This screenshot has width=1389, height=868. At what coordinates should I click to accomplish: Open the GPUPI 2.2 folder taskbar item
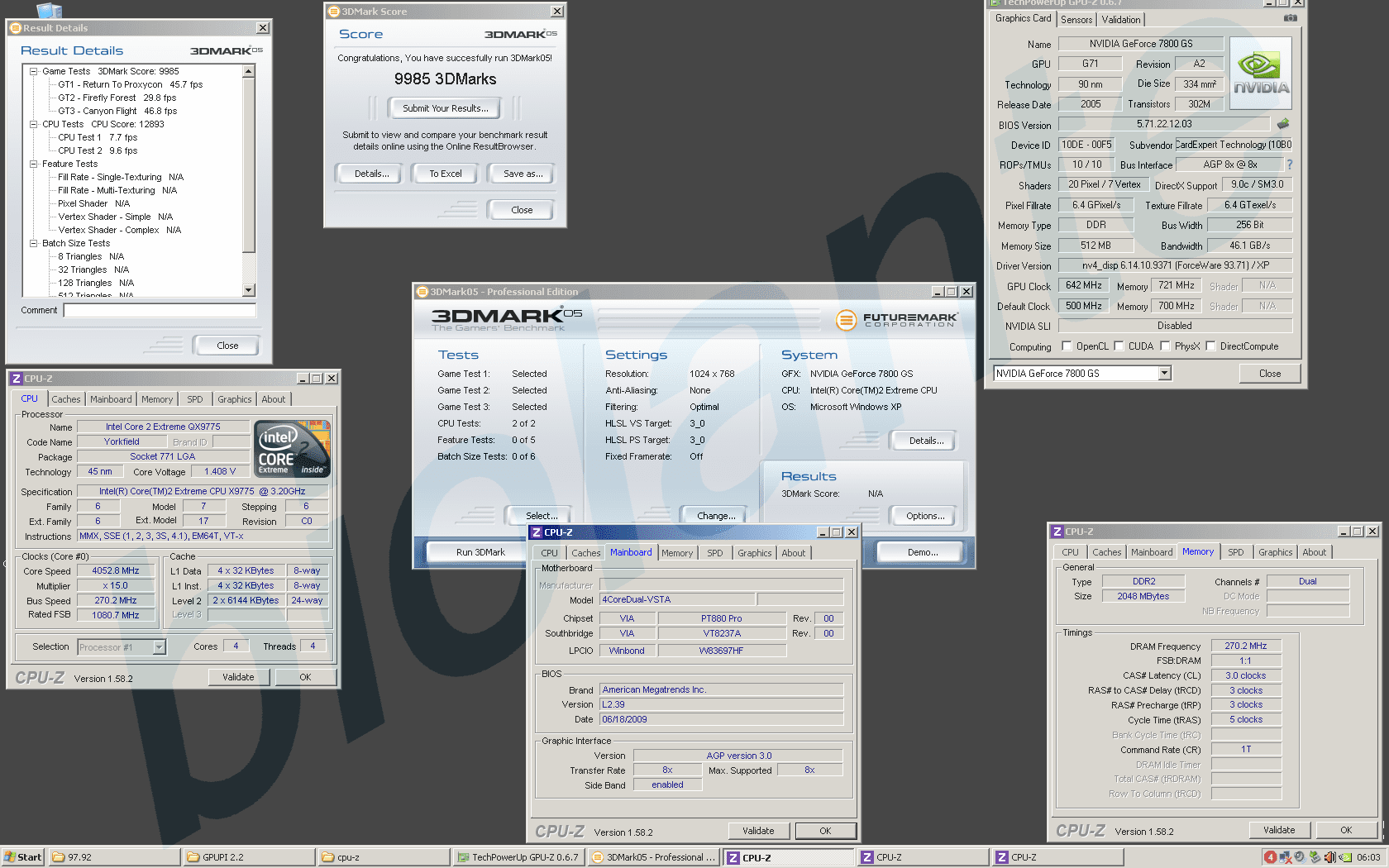249,857
